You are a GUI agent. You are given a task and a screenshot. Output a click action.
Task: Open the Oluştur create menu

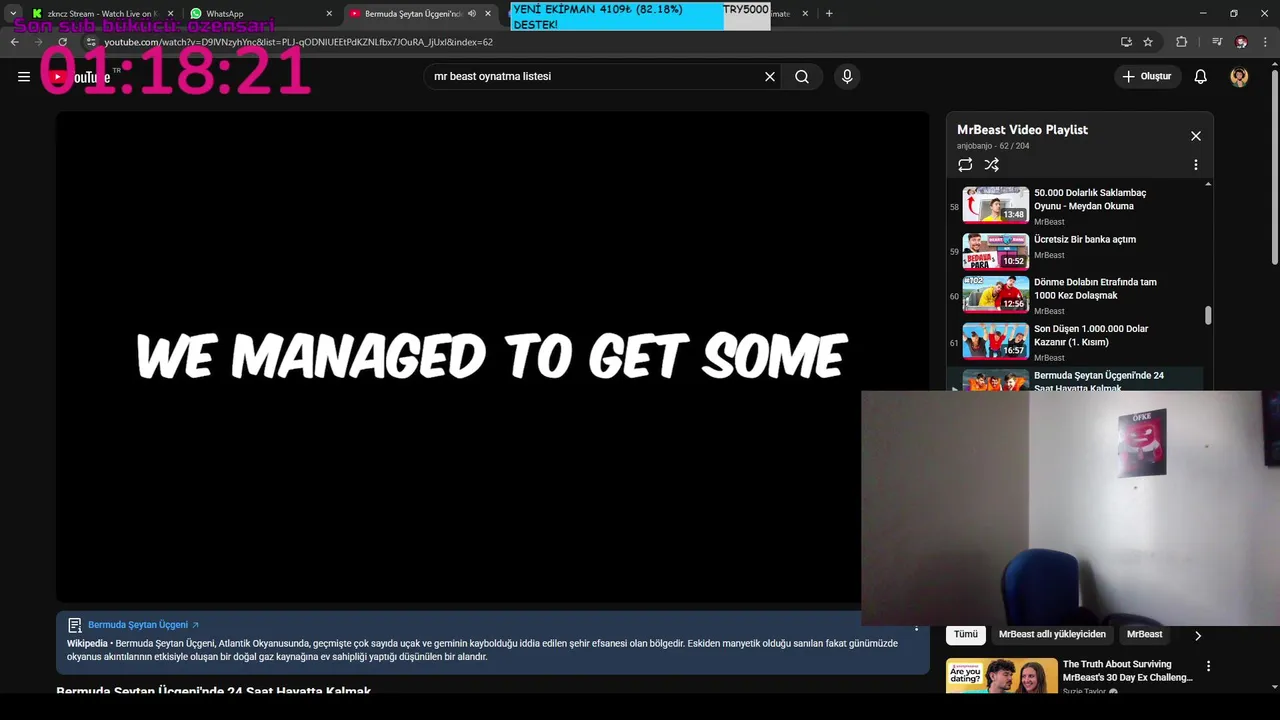(1147, 77)
